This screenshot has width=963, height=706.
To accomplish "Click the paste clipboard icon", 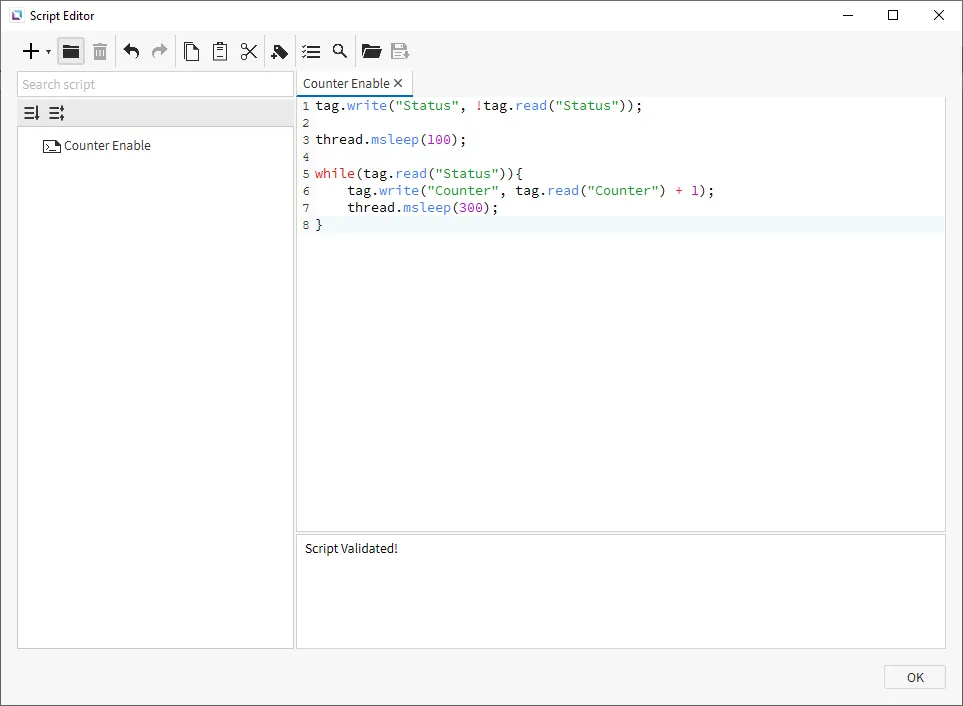I will point(220,51).
